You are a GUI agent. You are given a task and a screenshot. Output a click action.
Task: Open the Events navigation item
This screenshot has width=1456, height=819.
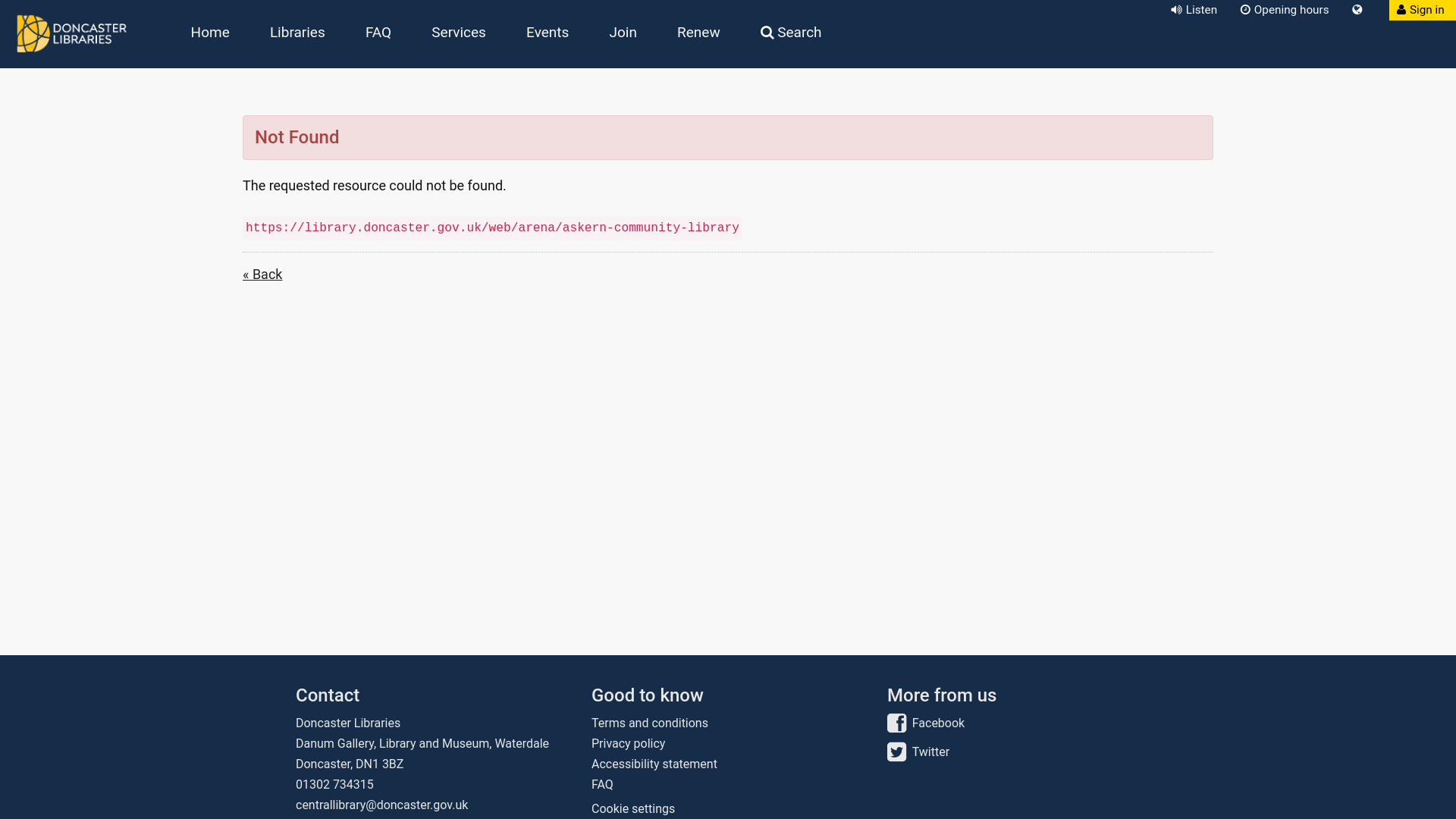tap(548, 33)
